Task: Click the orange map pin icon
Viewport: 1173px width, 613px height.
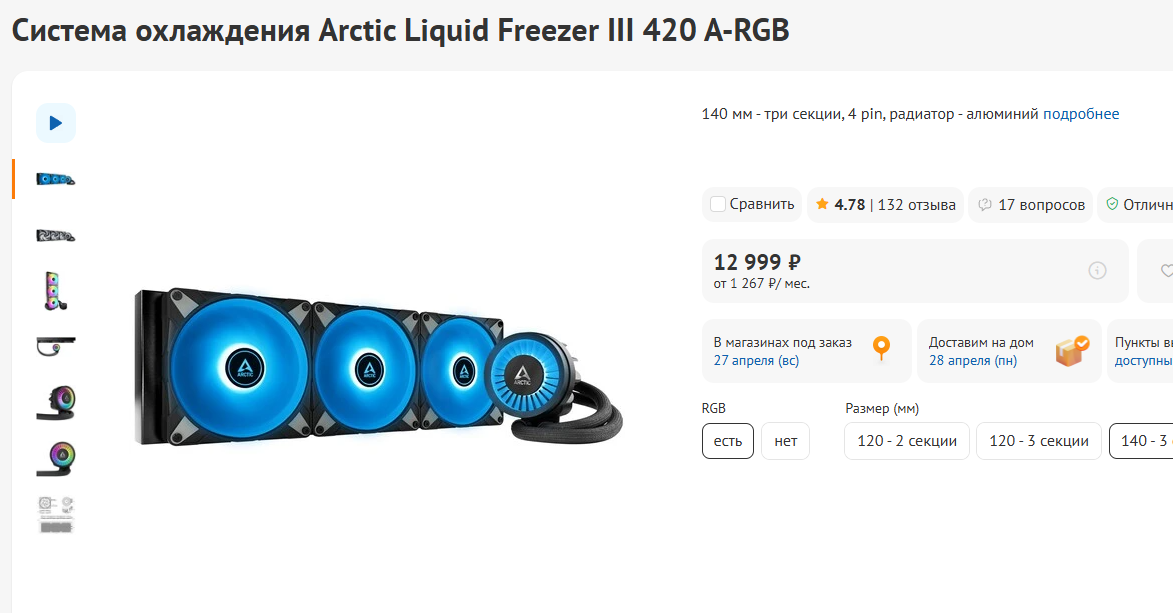Action: [x=882, y=349]
